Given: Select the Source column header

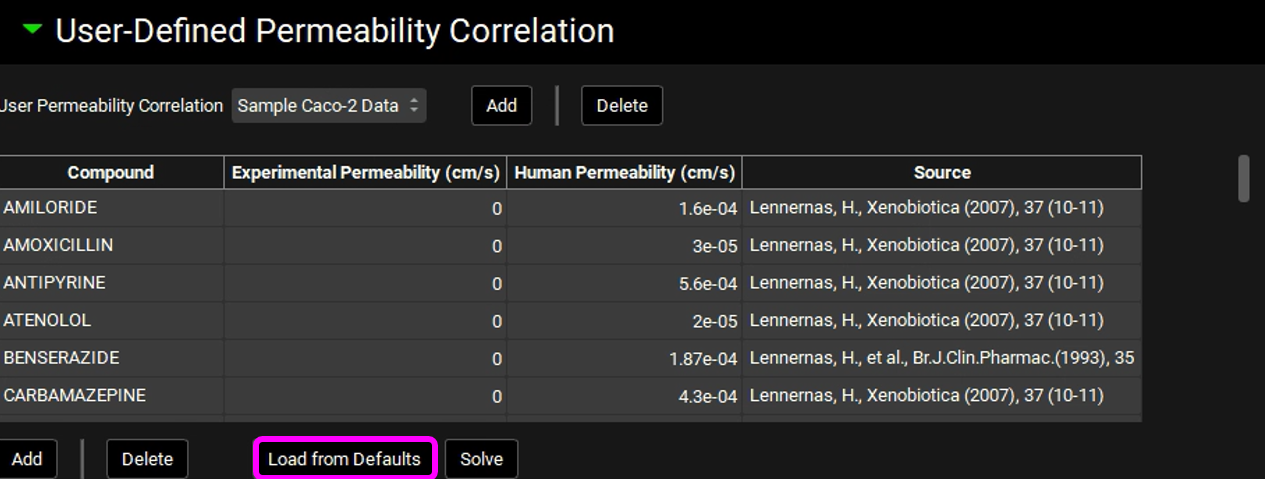Looking at the screenshot, I should click(941, 173).
